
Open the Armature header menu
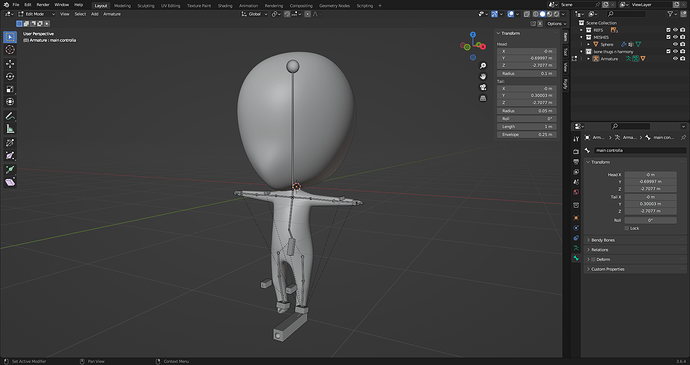point(112,14)
